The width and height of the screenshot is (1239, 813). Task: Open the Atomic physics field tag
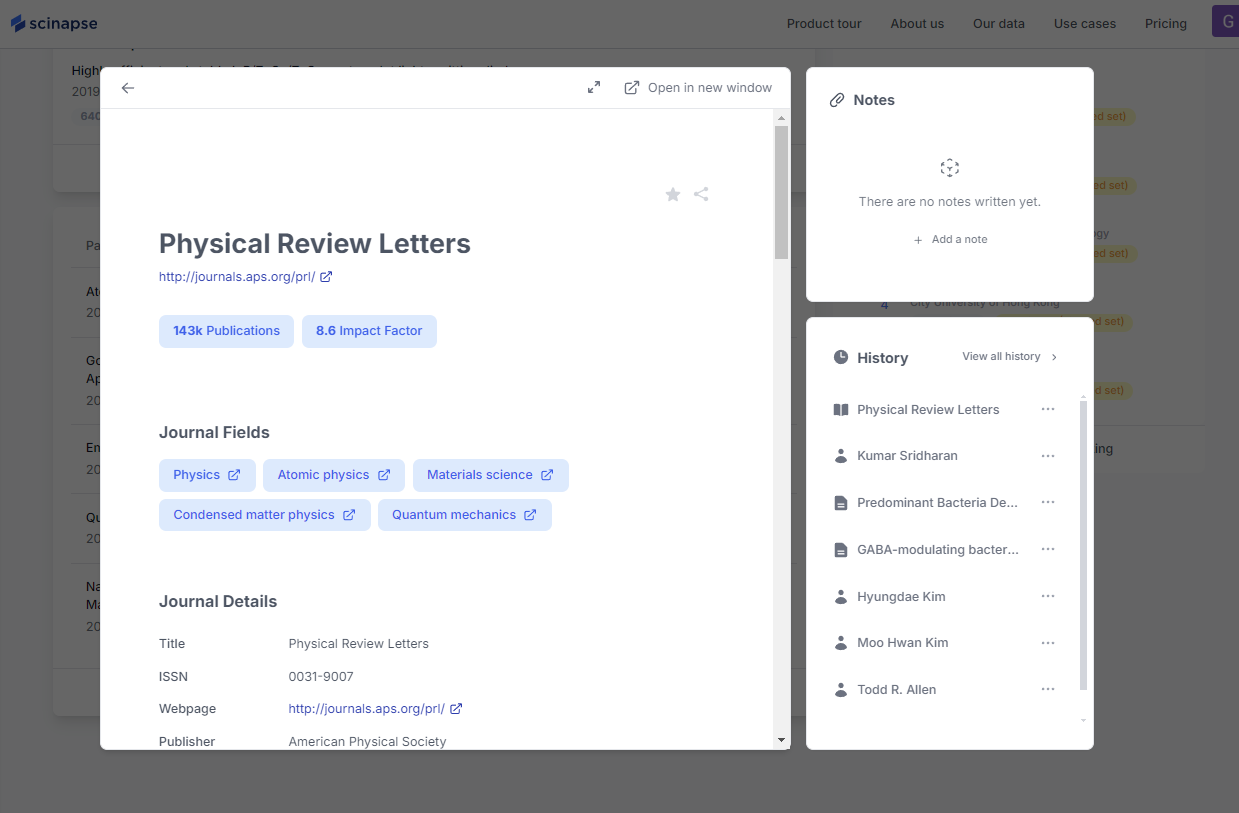coord(334,475)
